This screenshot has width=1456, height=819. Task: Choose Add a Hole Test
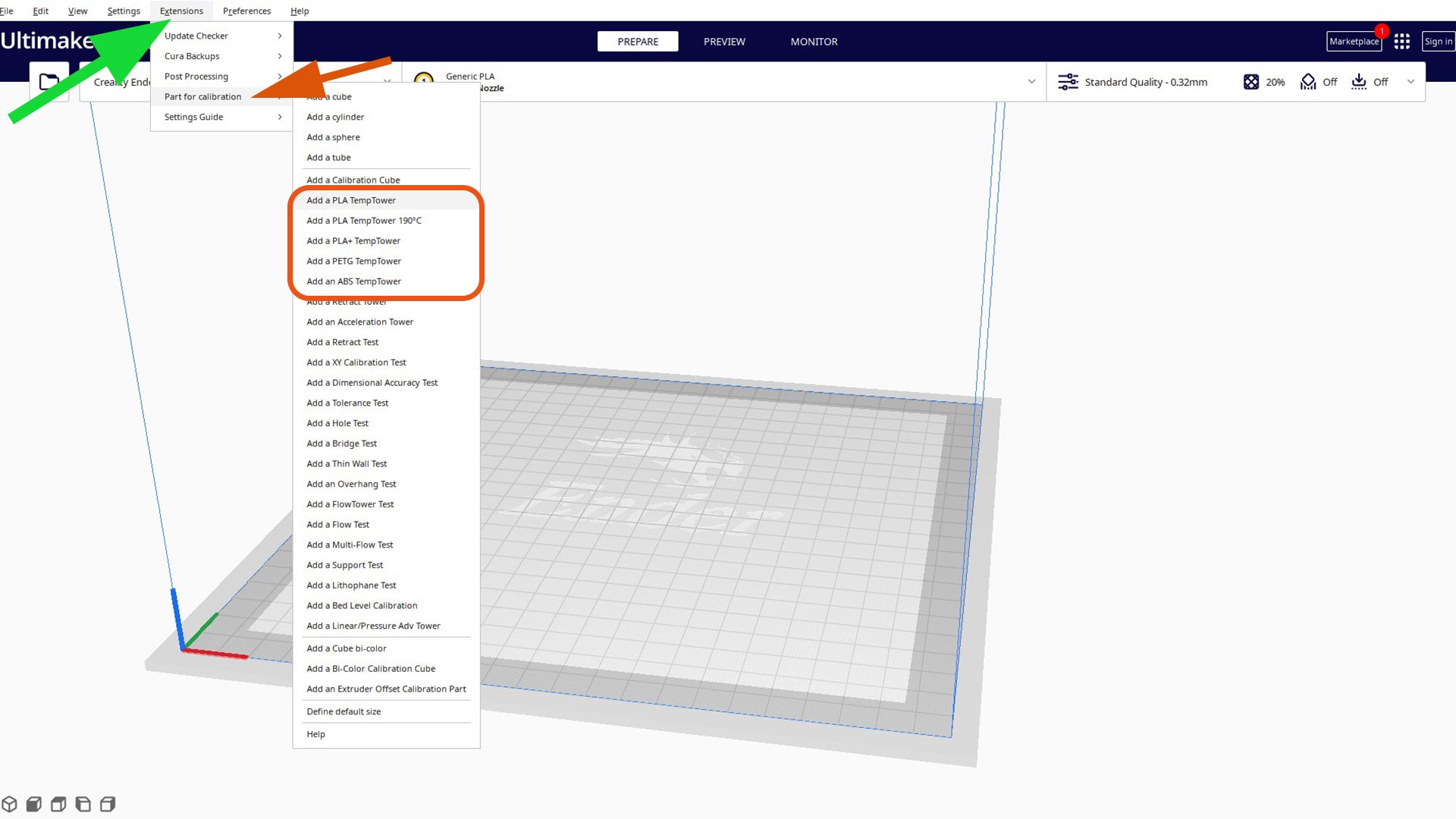pos(386,423)
